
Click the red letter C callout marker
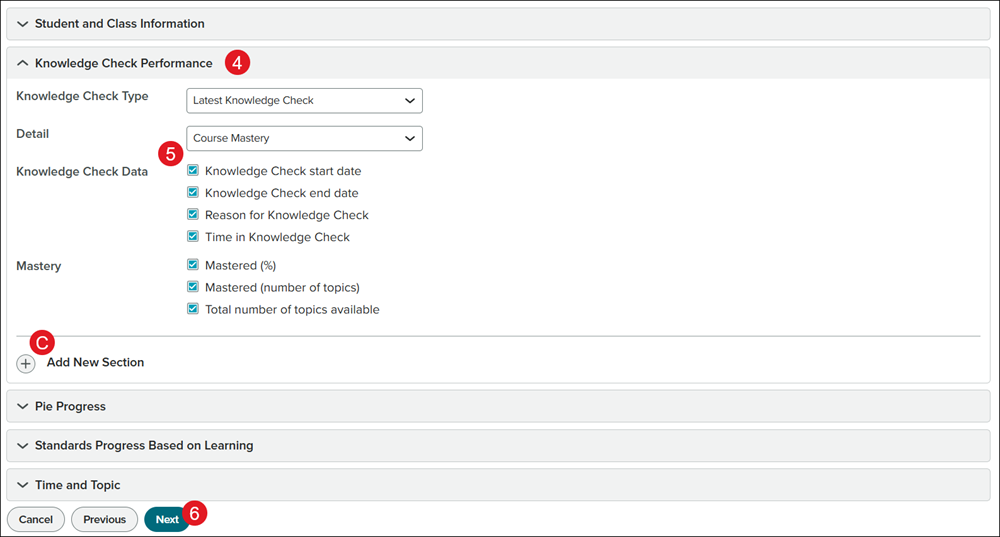coord(41,341)
